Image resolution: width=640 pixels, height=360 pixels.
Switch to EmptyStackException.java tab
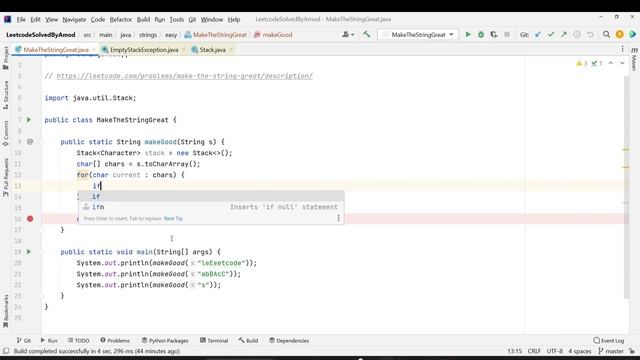pos(144,49)
